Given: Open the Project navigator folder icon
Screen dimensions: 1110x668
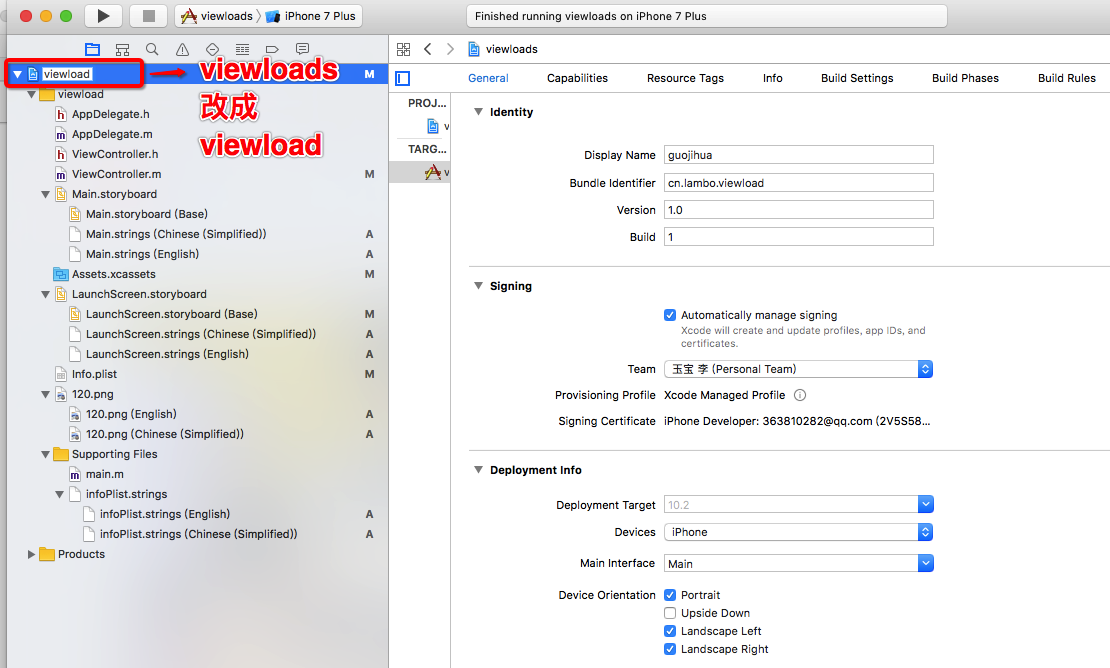Looking at the screenshot, I should tap(93, 49).
